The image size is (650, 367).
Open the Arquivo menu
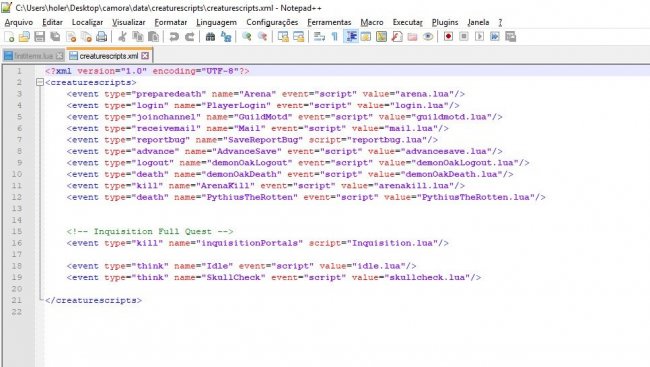[x=19, y=22]
